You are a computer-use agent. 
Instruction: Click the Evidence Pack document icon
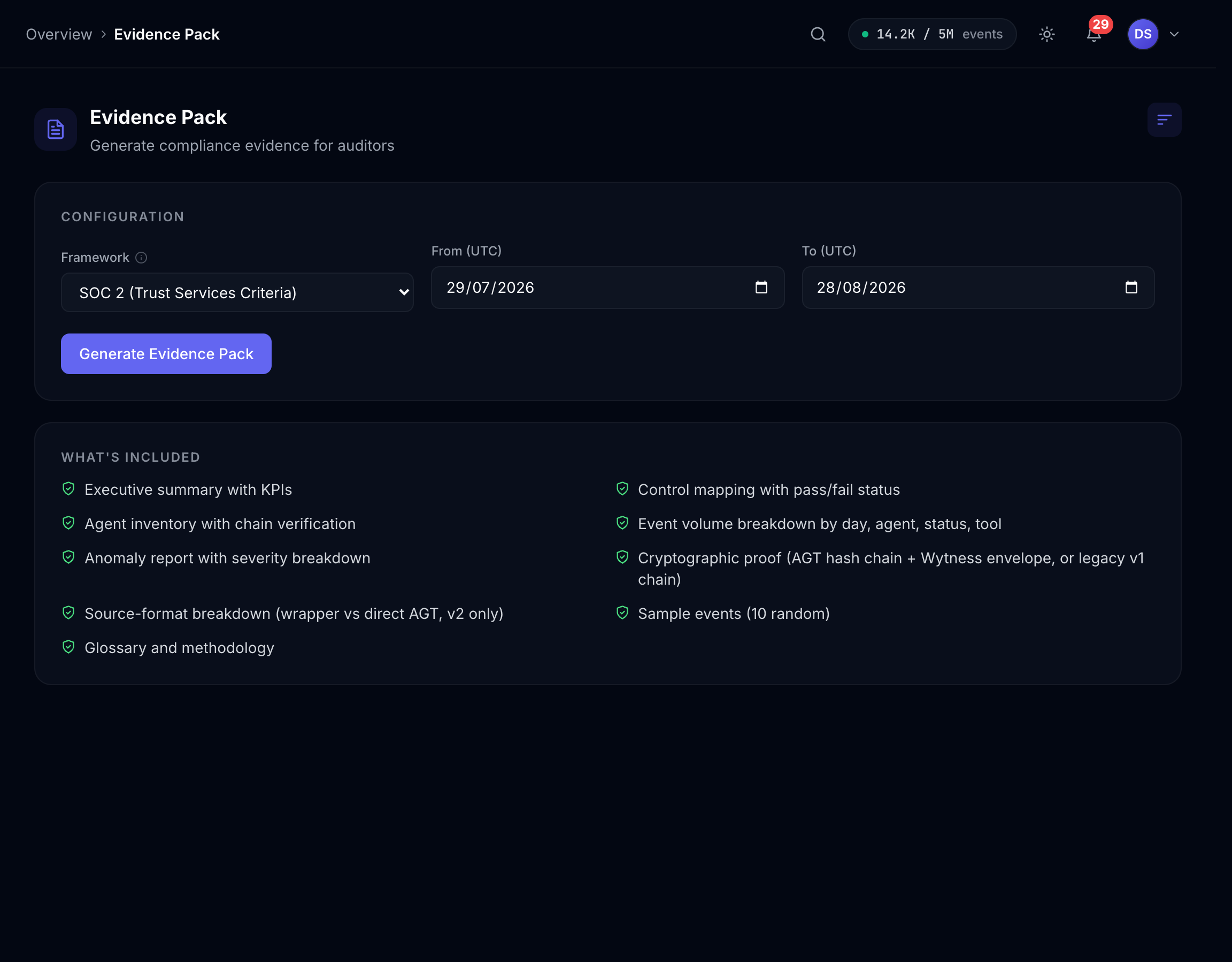55,129
